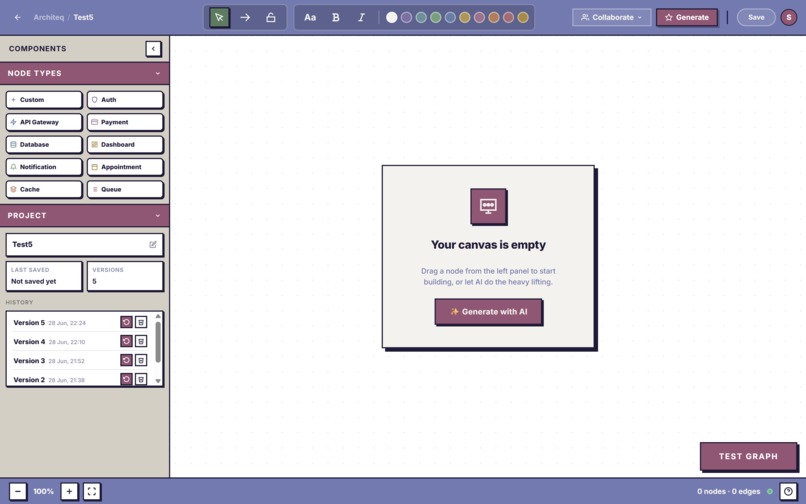Edit project name with pencil icon
This screenshot has height=504, width=806.
point(153,245)
